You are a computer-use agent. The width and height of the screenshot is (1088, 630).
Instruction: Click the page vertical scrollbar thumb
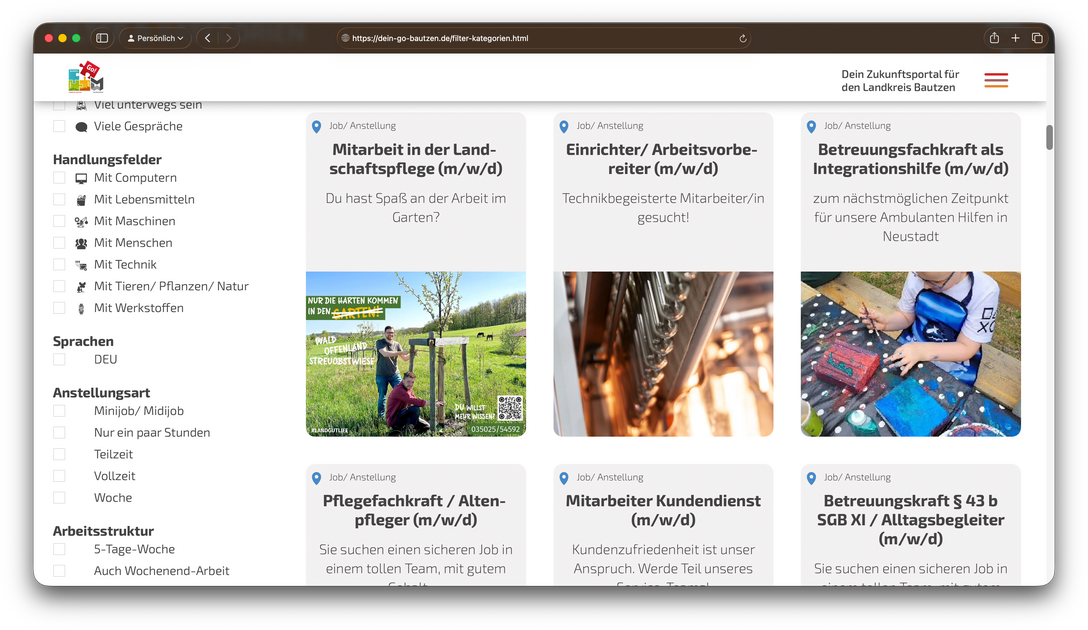pos(1049,138)
